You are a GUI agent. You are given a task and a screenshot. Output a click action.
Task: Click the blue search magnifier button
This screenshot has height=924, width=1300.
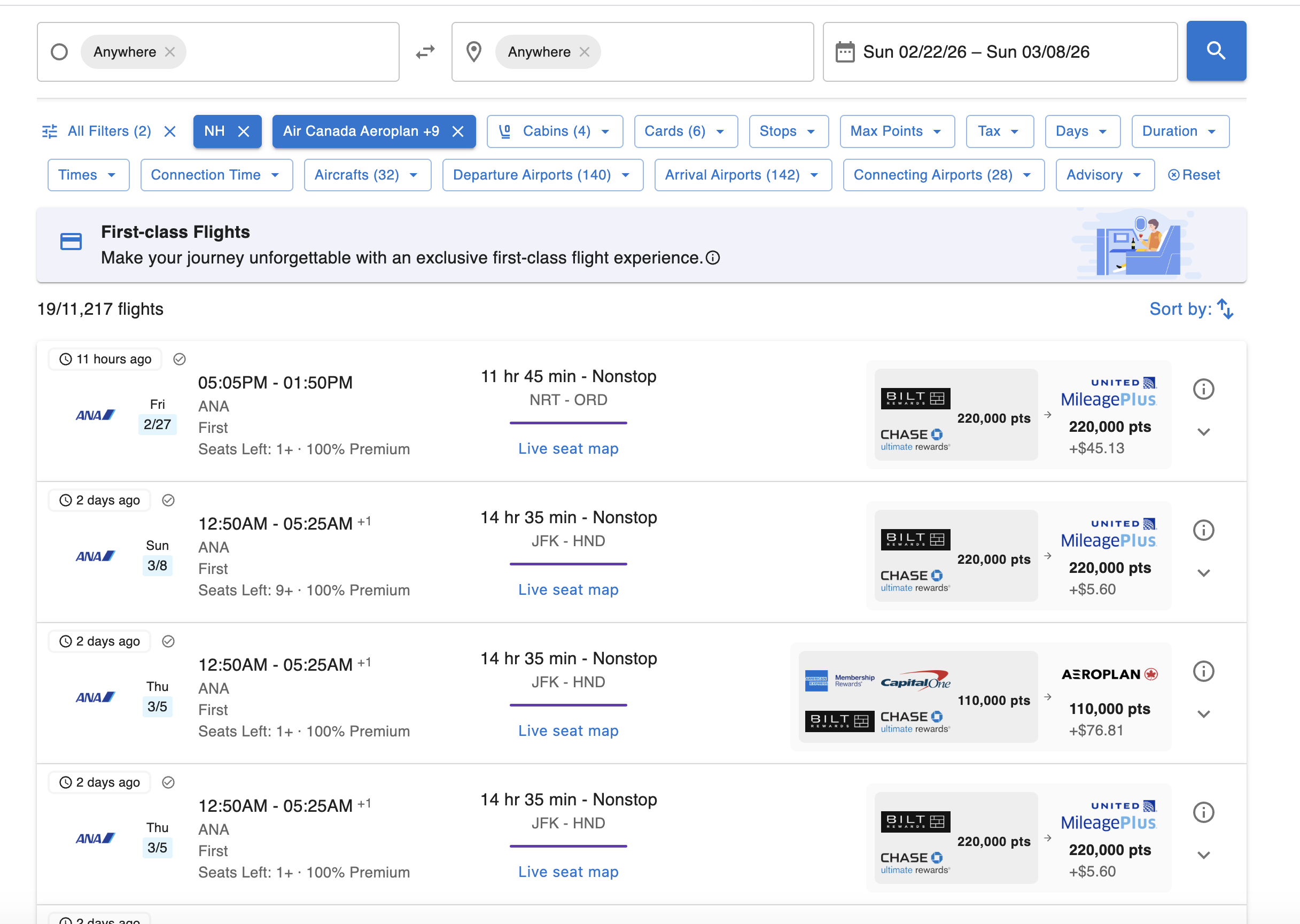coord(1216,51)
